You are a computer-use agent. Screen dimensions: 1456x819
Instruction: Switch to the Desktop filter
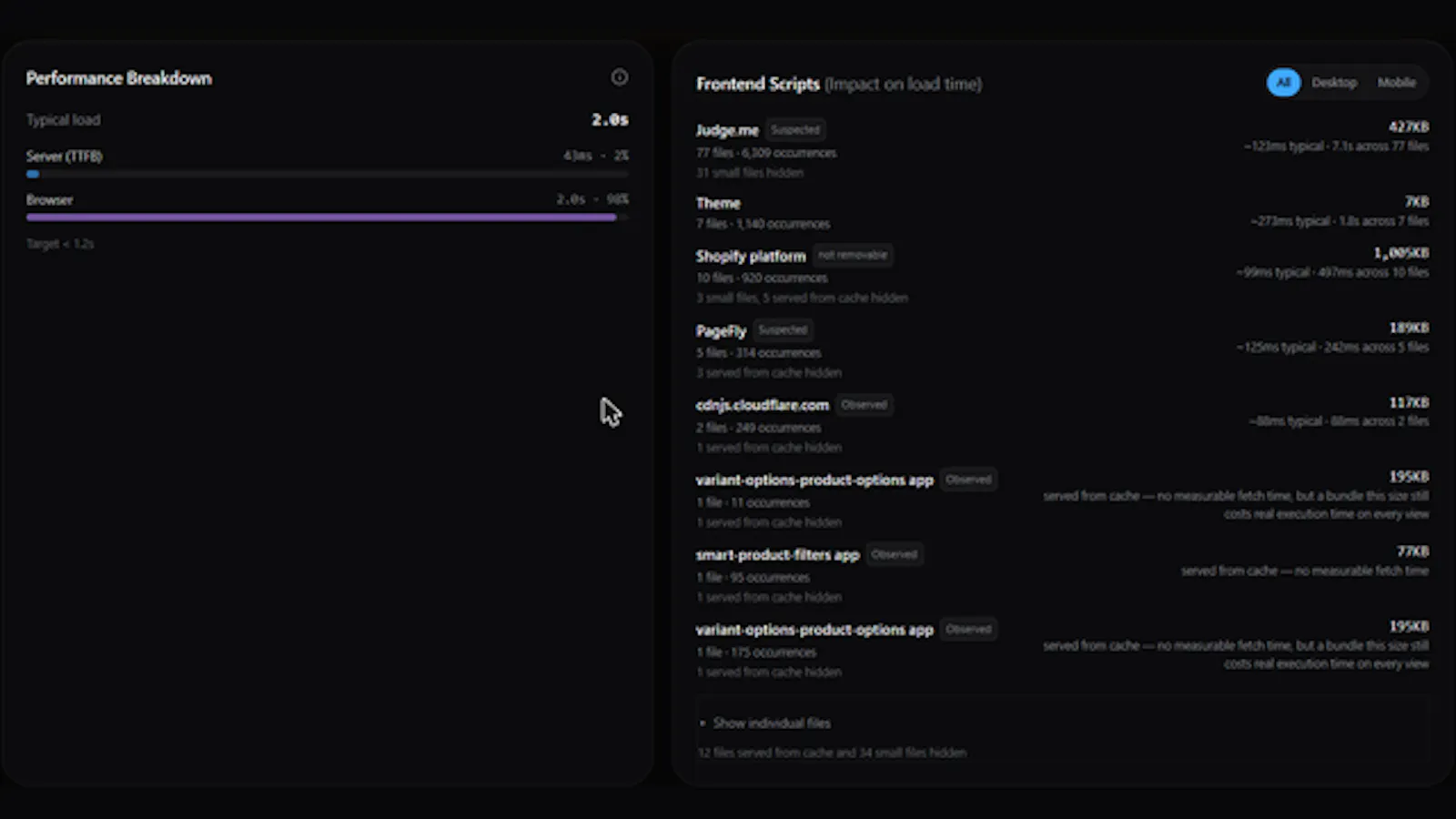pyautogui.click(x=1334, y=83)
